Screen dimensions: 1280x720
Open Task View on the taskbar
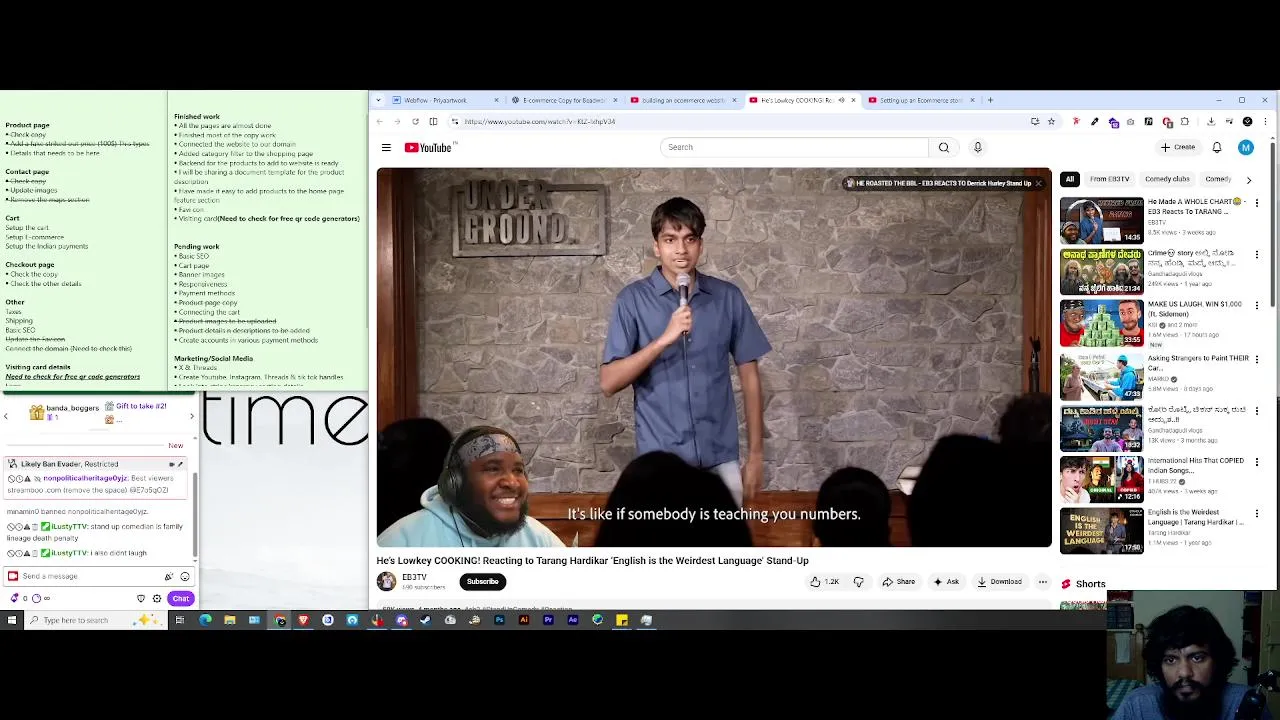(180, 620)
